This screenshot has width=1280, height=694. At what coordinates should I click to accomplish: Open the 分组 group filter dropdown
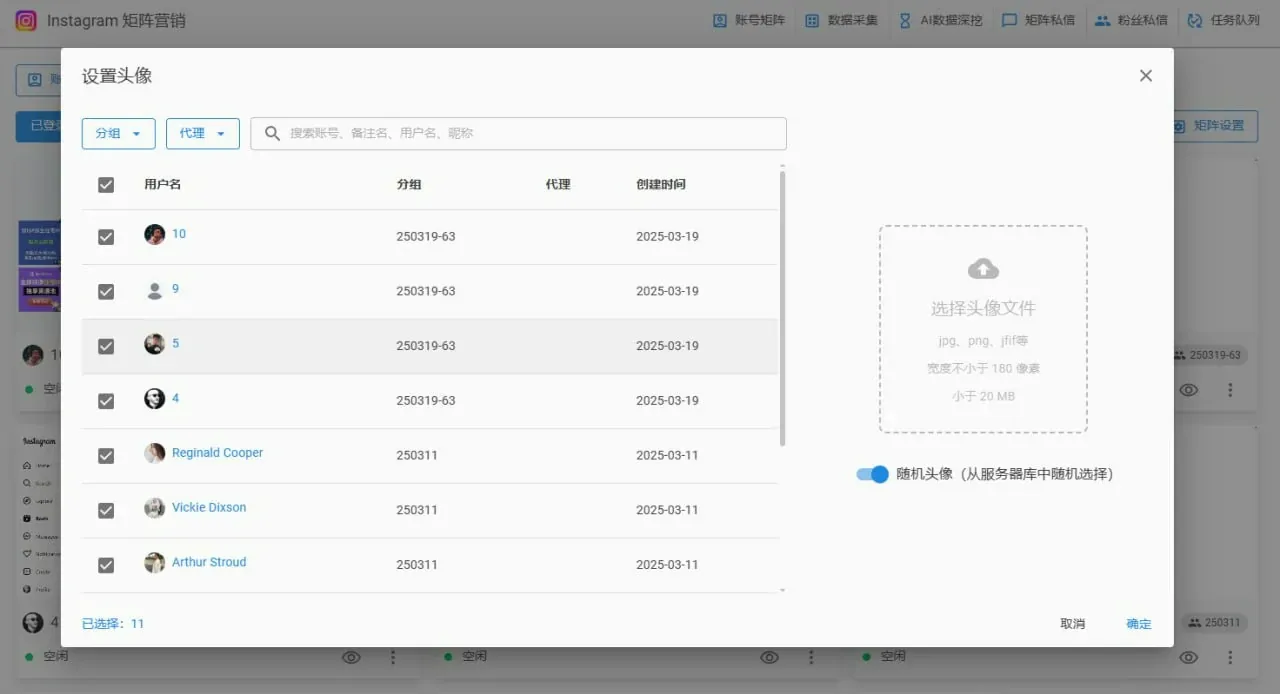tap(118, 133)
